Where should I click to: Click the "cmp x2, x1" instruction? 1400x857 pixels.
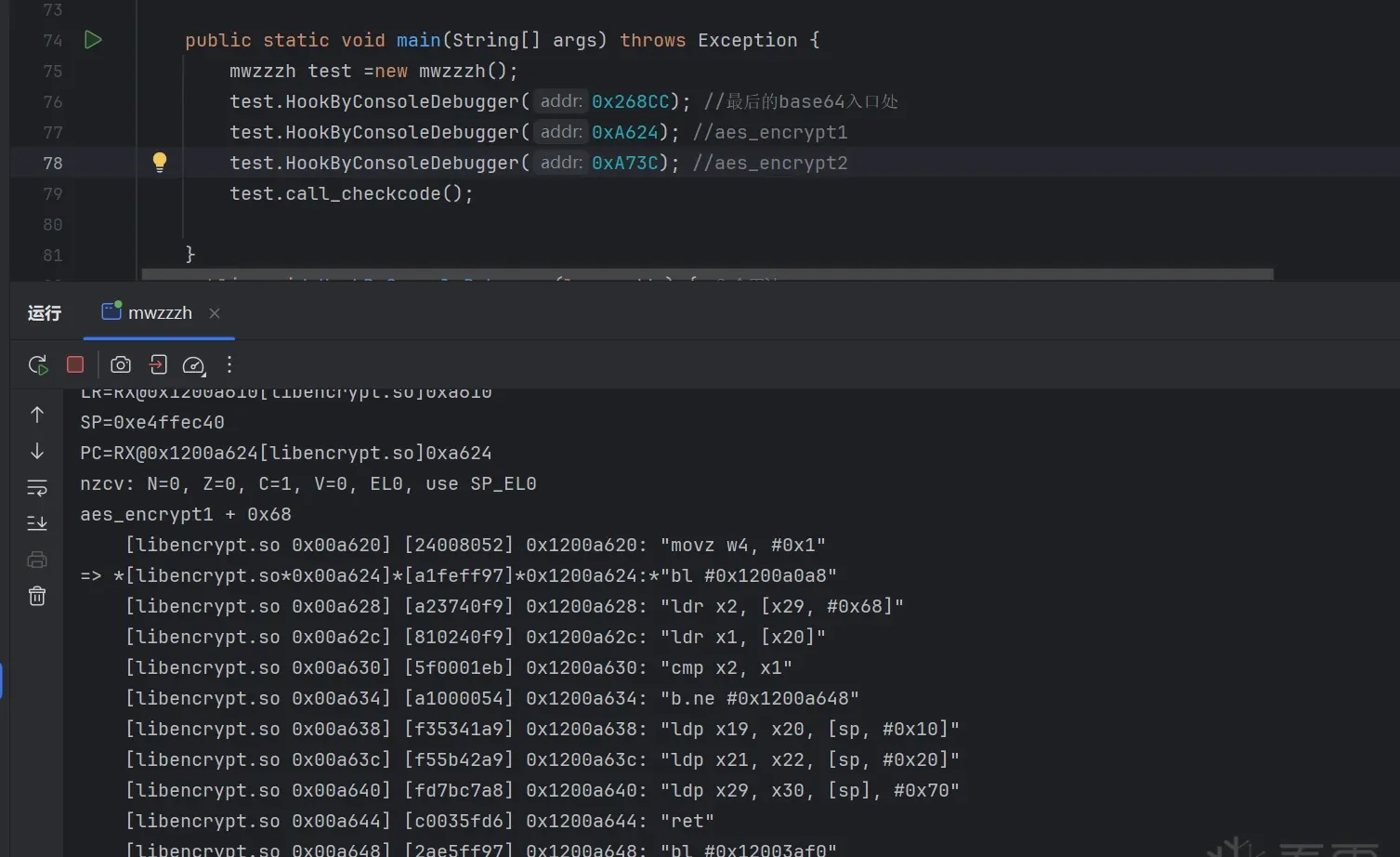(726, 667)
